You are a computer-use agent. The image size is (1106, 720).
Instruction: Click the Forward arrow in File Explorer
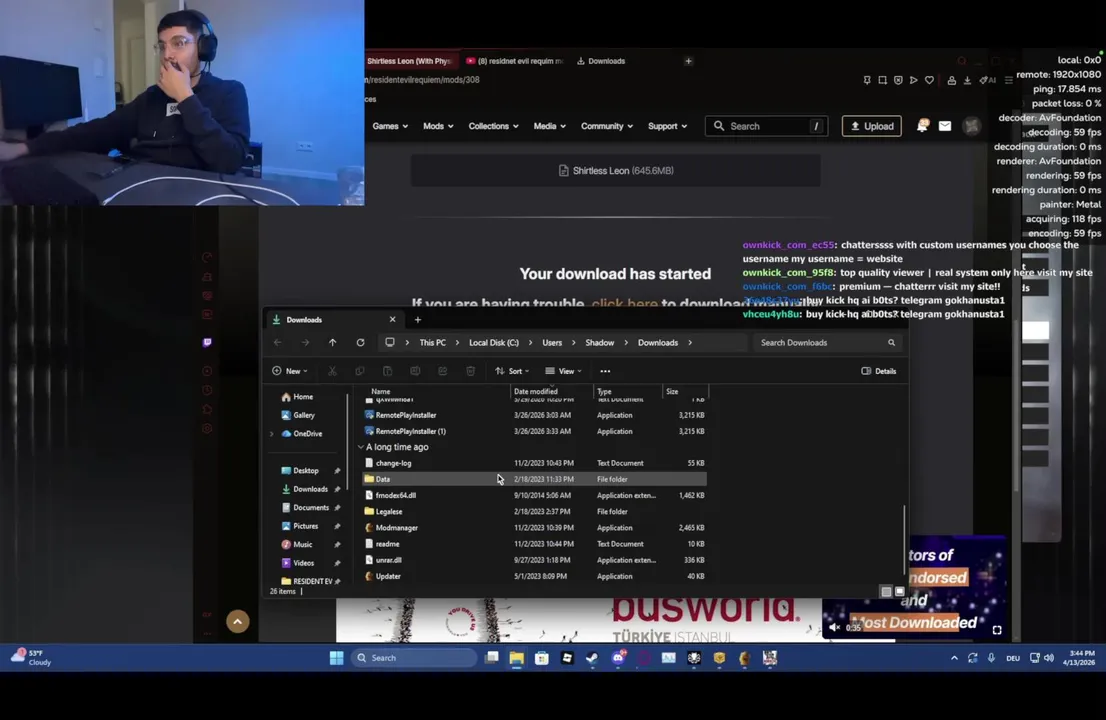pos(305,343)
